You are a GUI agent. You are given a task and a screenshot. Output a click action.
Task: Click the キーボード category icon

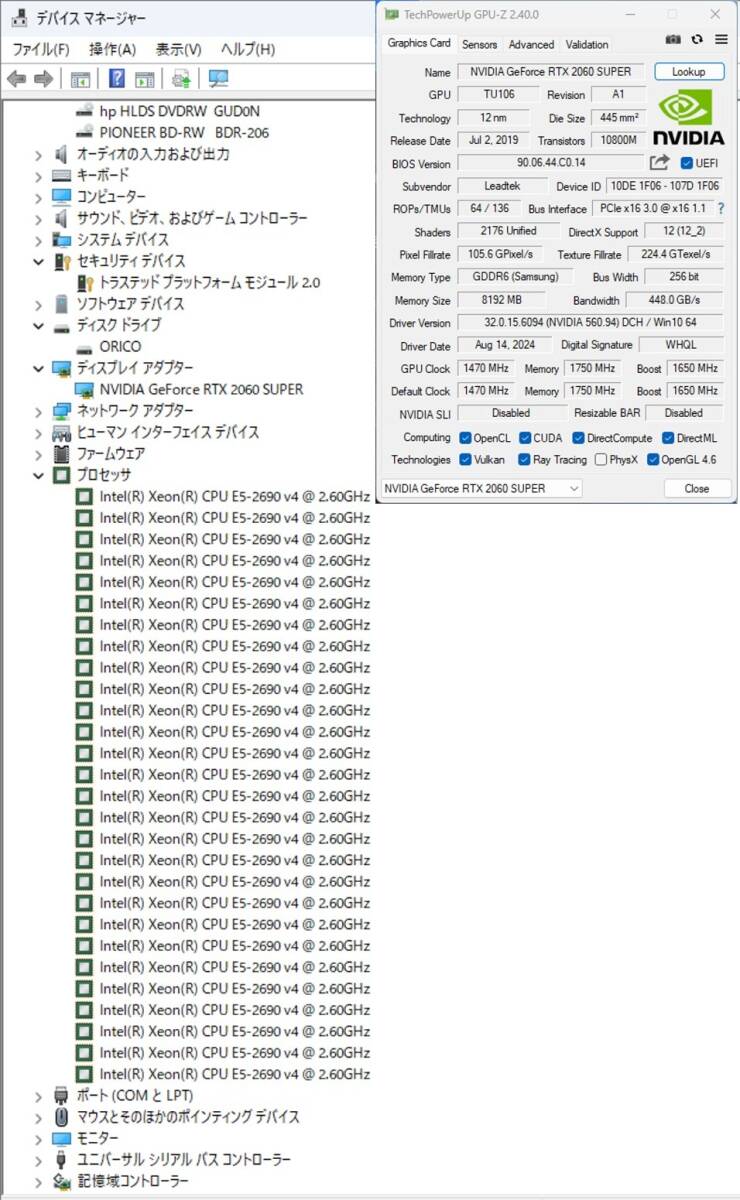pyautogui.click(x=62, y=175)
